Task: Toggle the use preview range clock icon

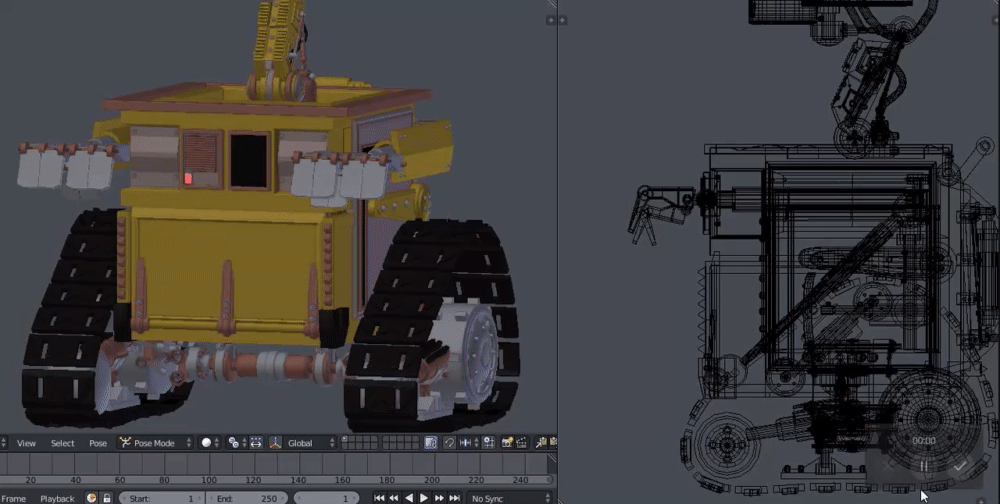Action: 91,498
